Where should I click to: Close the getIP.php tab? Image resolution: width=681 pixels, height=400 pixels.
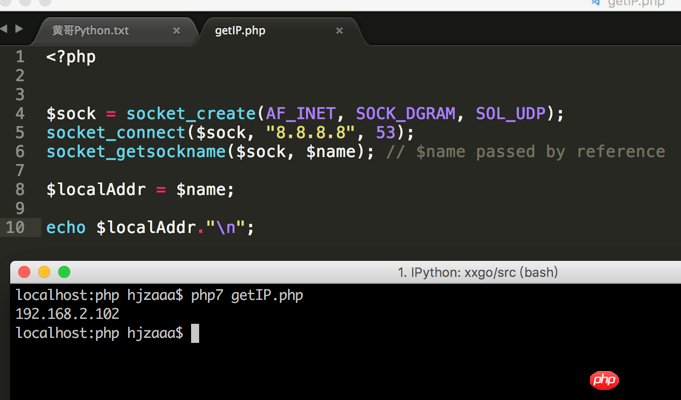click(x=339, y=31)
